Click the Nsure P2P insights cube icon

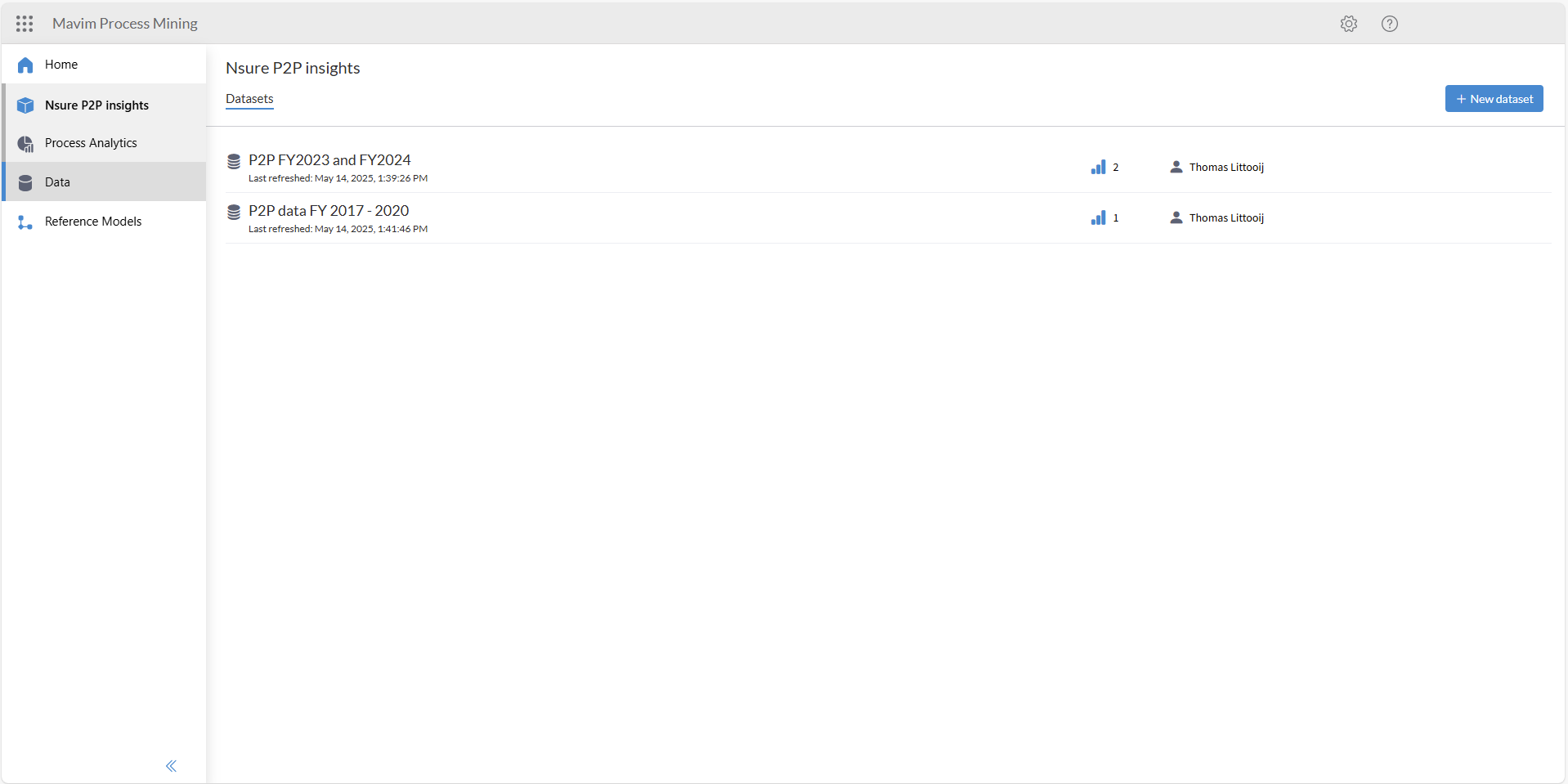click(25, 105)
